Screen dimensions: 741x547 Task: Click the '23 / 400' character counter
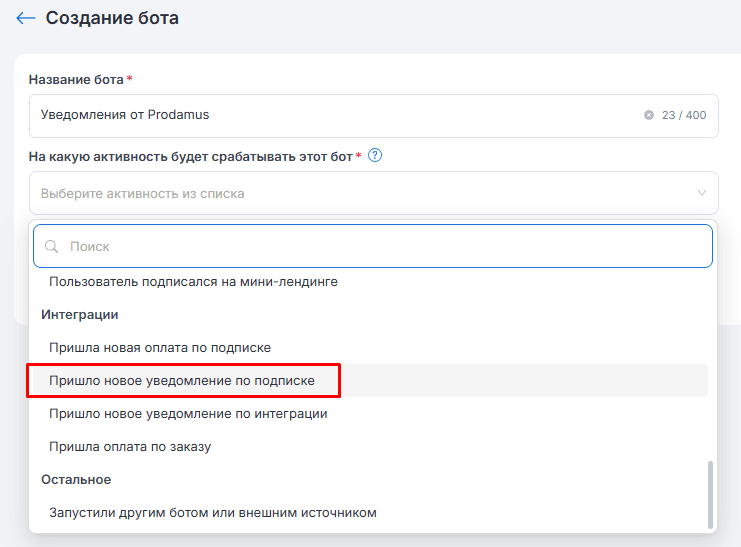click(x=684, y=115)
